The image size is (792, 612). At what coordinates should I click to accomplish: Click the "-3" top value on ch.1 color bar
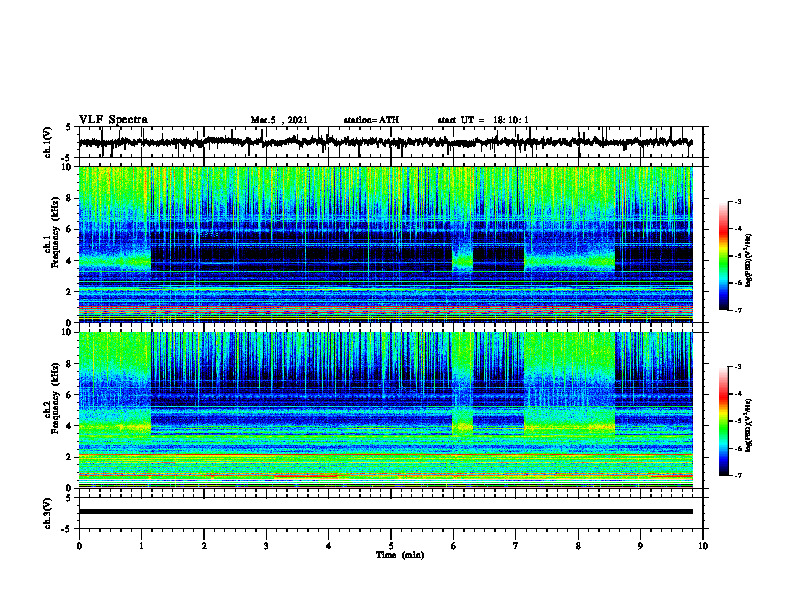(737, 202)
